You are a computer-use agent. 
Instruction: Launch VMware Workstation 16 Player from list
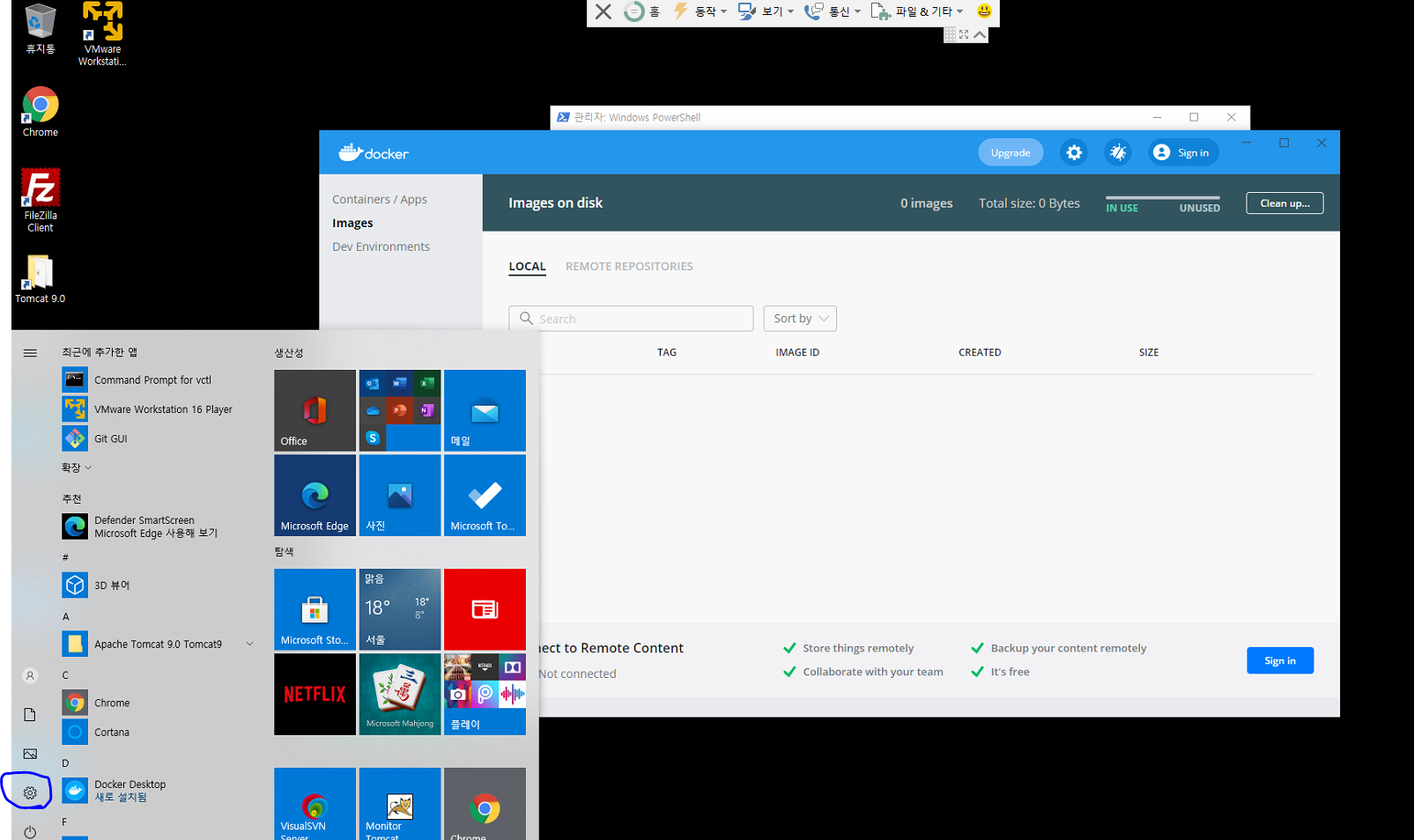(x=159, y=409)
